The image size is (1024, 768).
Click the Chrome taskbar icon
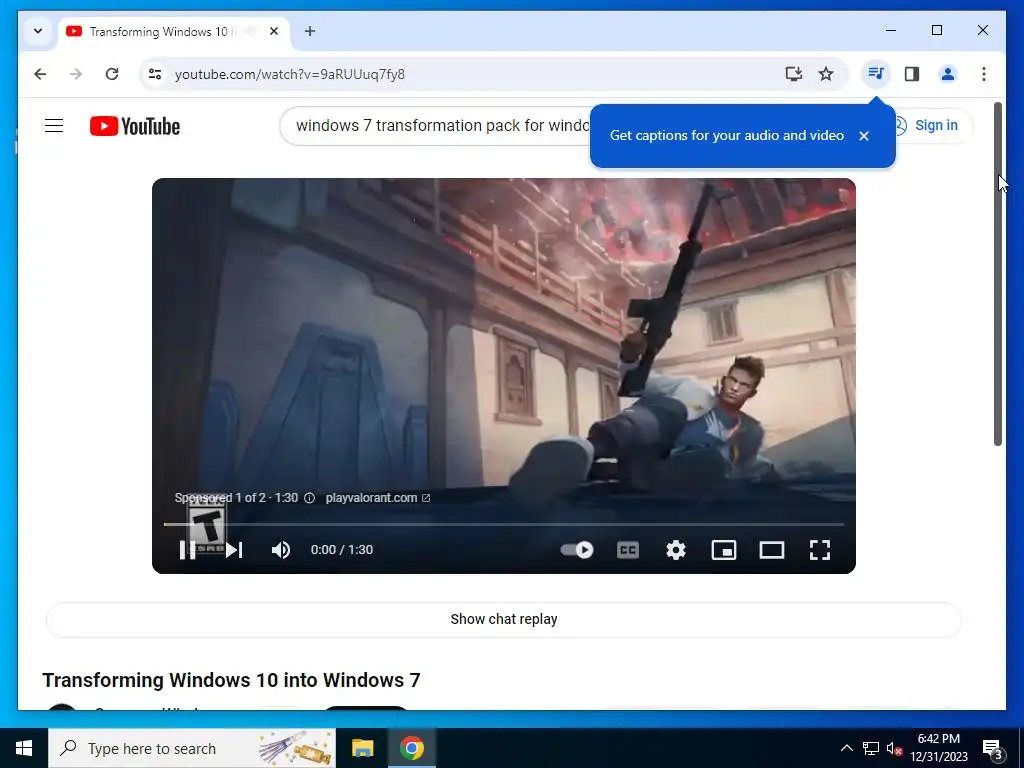point(411,748)
